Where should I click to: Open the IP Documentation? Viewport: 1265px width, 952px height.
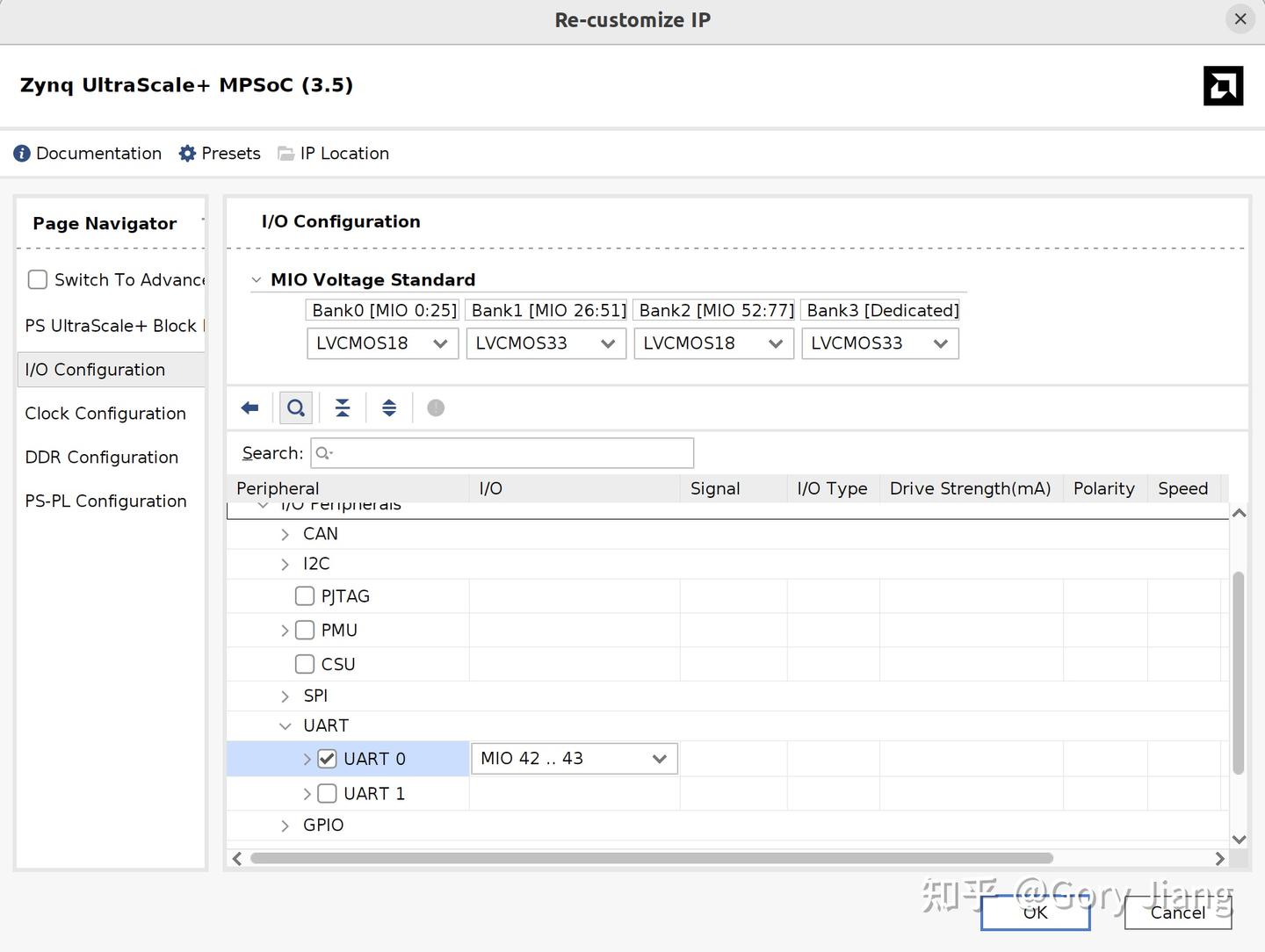click(87, 153)
